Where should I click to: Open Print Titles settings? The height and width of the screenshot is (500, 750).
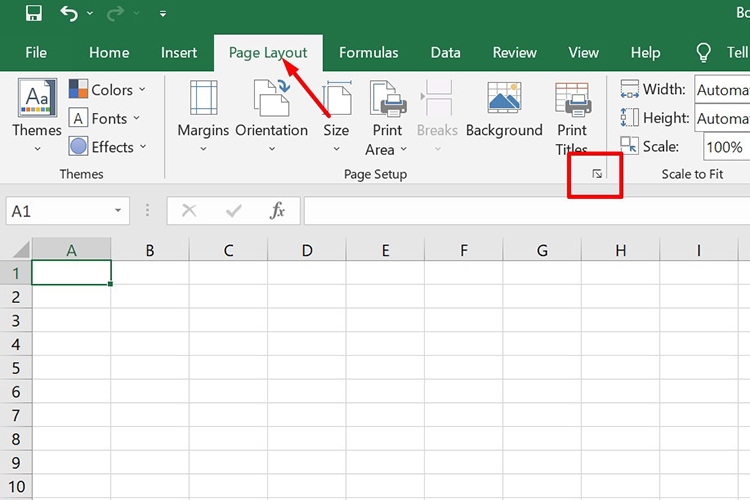click(x=572, y=110)
